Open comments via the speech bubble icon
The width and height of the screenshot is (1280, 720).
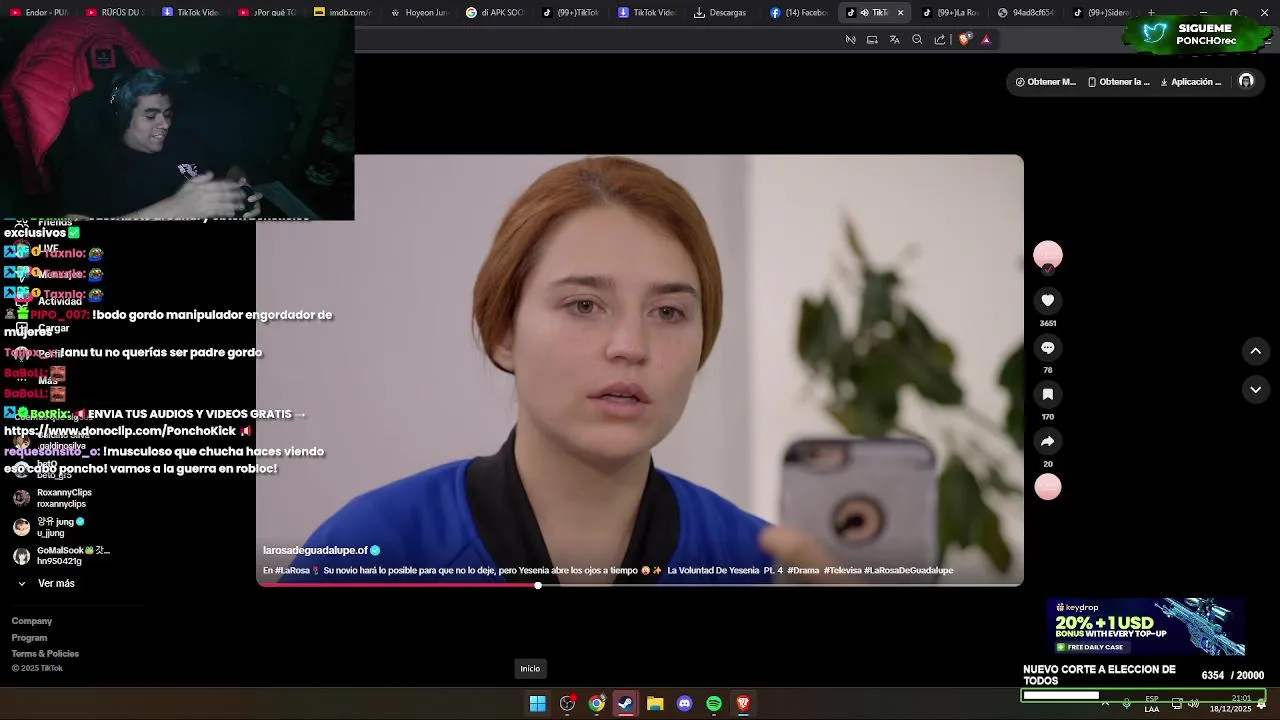coord(1047,347)
